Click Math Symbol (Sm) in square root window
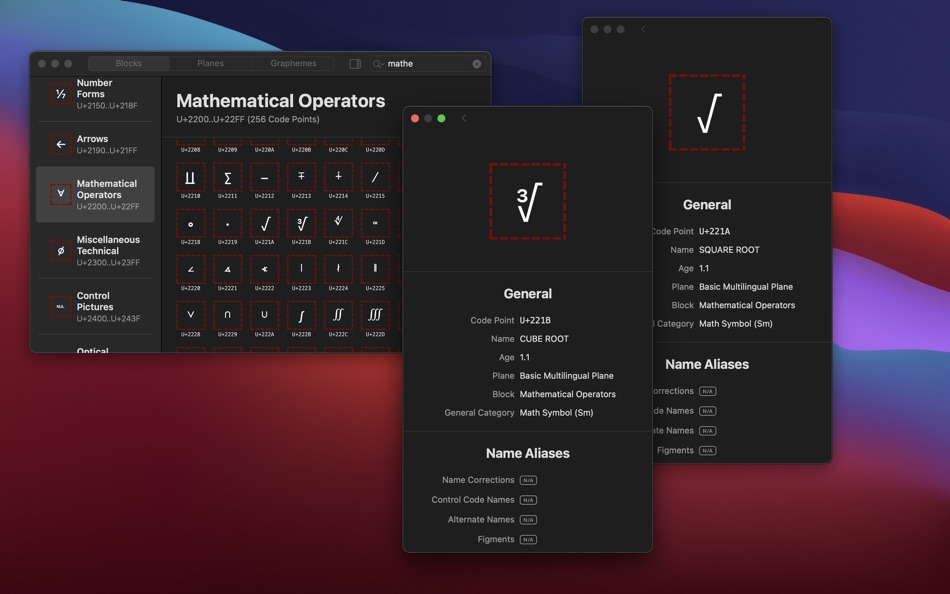This screenshot has height=594, width=950. pyautogui.click(x=736, y=324)
